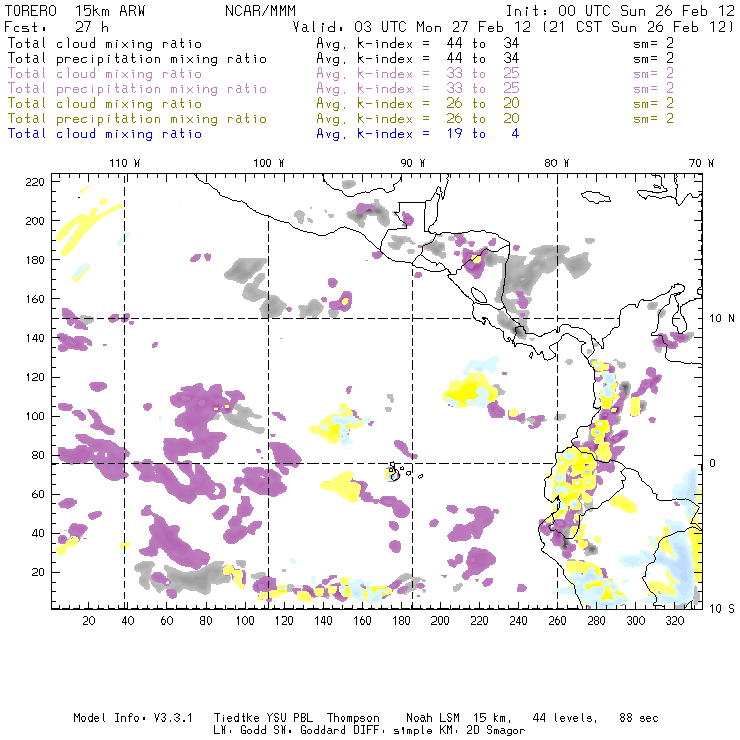Click the "10 N" latitude label
Screen dimensions: 740x740
pos(722,319)
